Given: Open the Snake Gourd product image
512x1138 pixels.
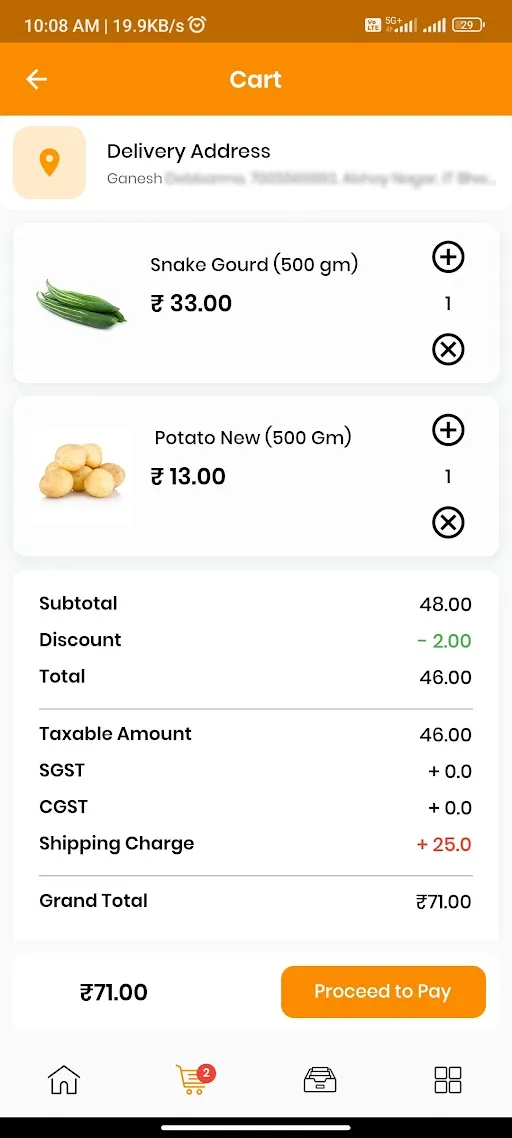Looking at the screenshot, I should pyautogui.click(x=81, y=303).
